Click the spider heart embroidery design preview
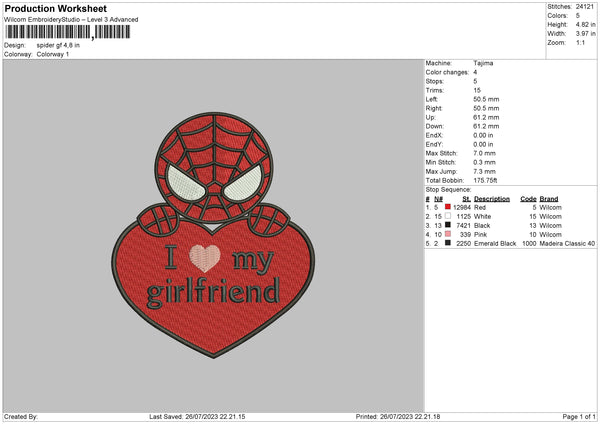The height and width of the screenshot is (424, 600). (x=214, y=235)
